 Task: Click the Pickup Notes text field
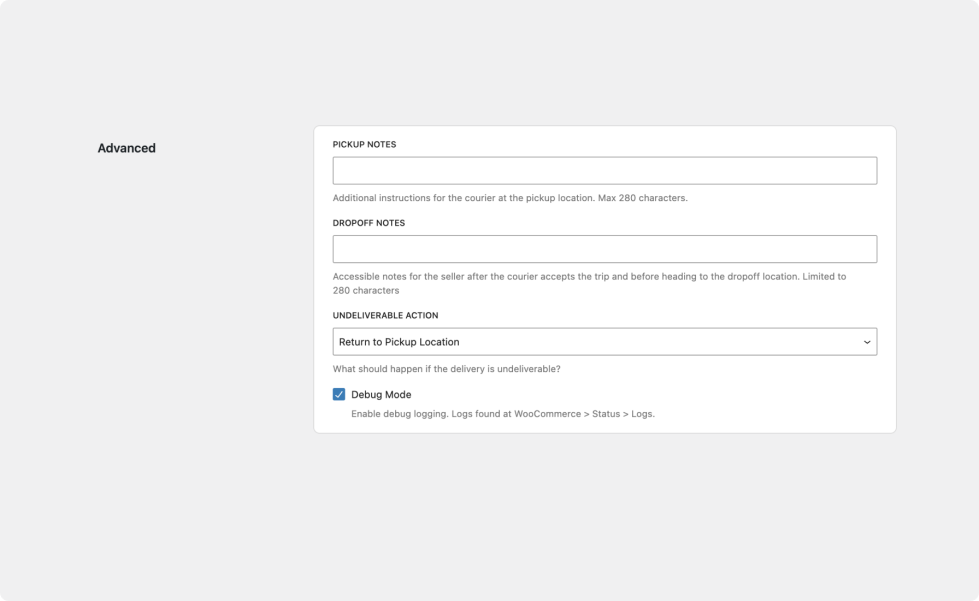click(x=604, y=170)
